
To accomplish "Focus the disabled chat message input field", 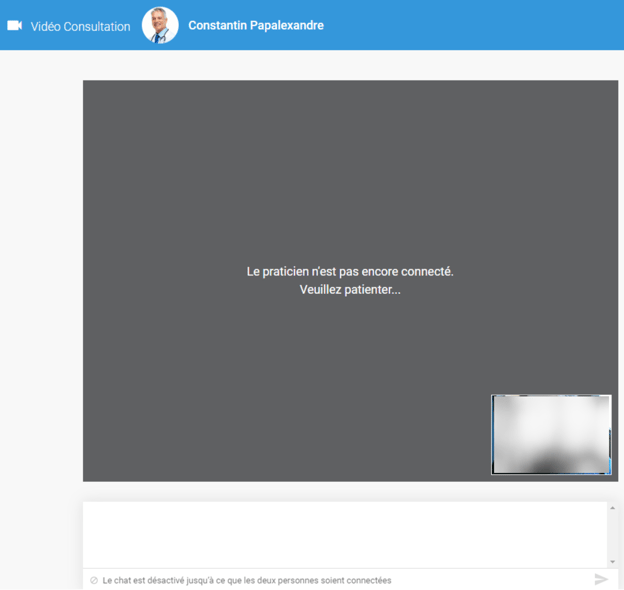I will point(340,580).
